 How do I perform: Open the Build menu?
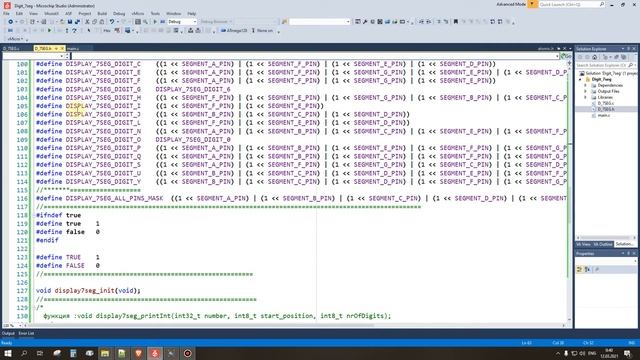[x=102, y=13]
